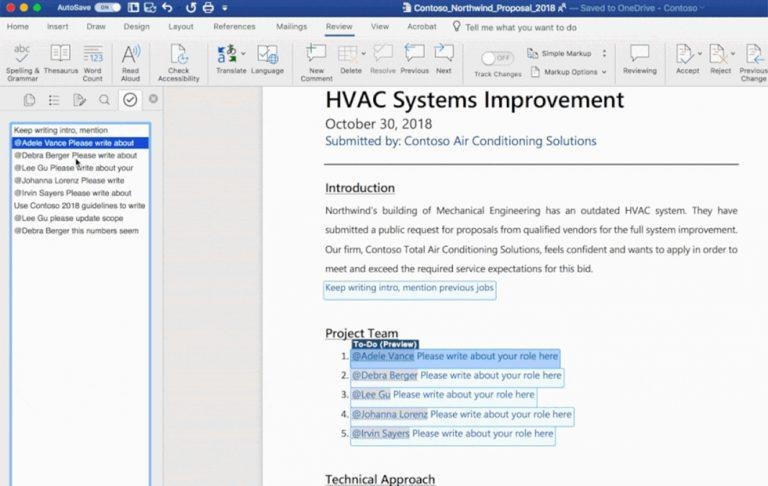The image size is (768, 486).
Task: Expand the Reject dropdown arrow
Action: click(733, 53)
